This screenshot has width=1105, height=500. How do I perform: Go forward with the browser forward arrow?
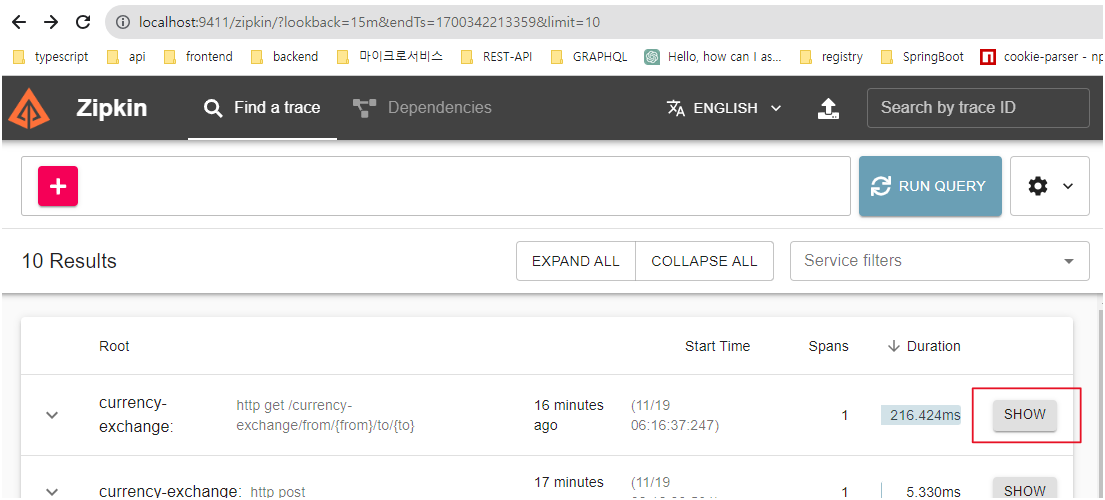point(51,23)
